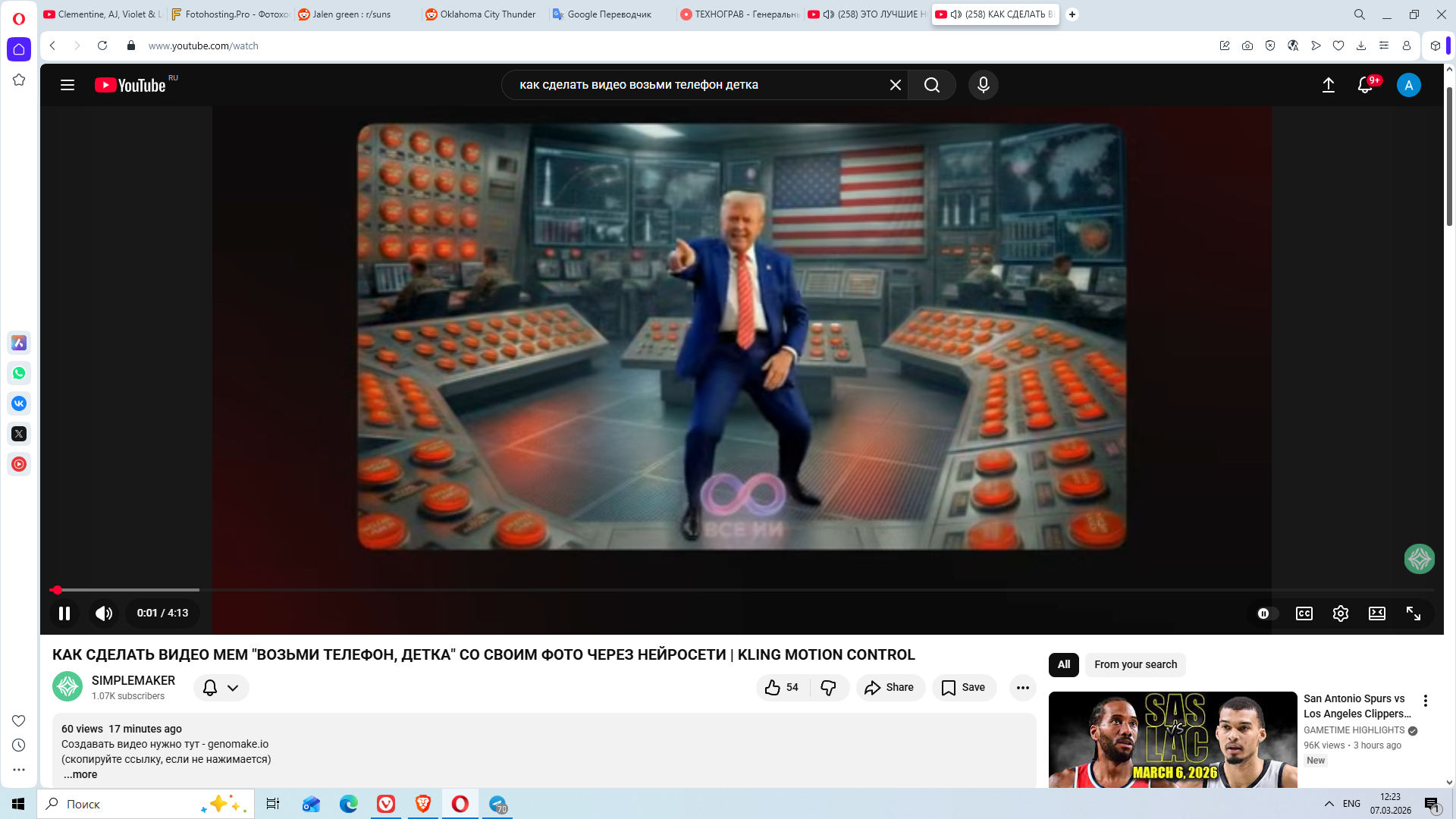1456x819 pixels.
Task: Open more actions three-dot menu
Action: coord(1022,687)
